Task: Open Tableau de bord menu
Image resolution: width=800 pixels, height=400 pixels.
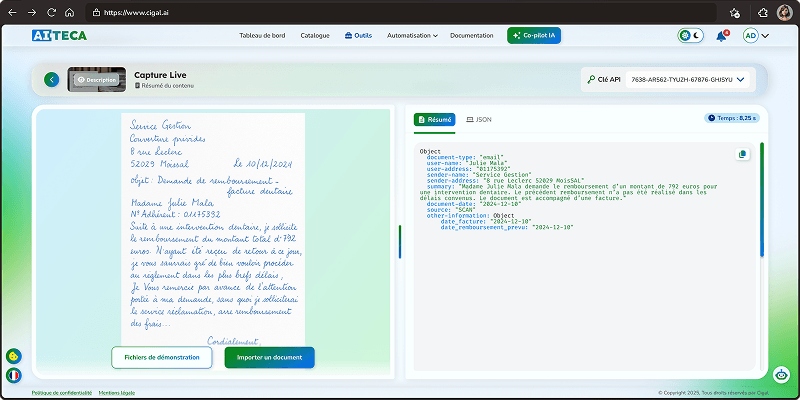Action: tap(262, 36)
